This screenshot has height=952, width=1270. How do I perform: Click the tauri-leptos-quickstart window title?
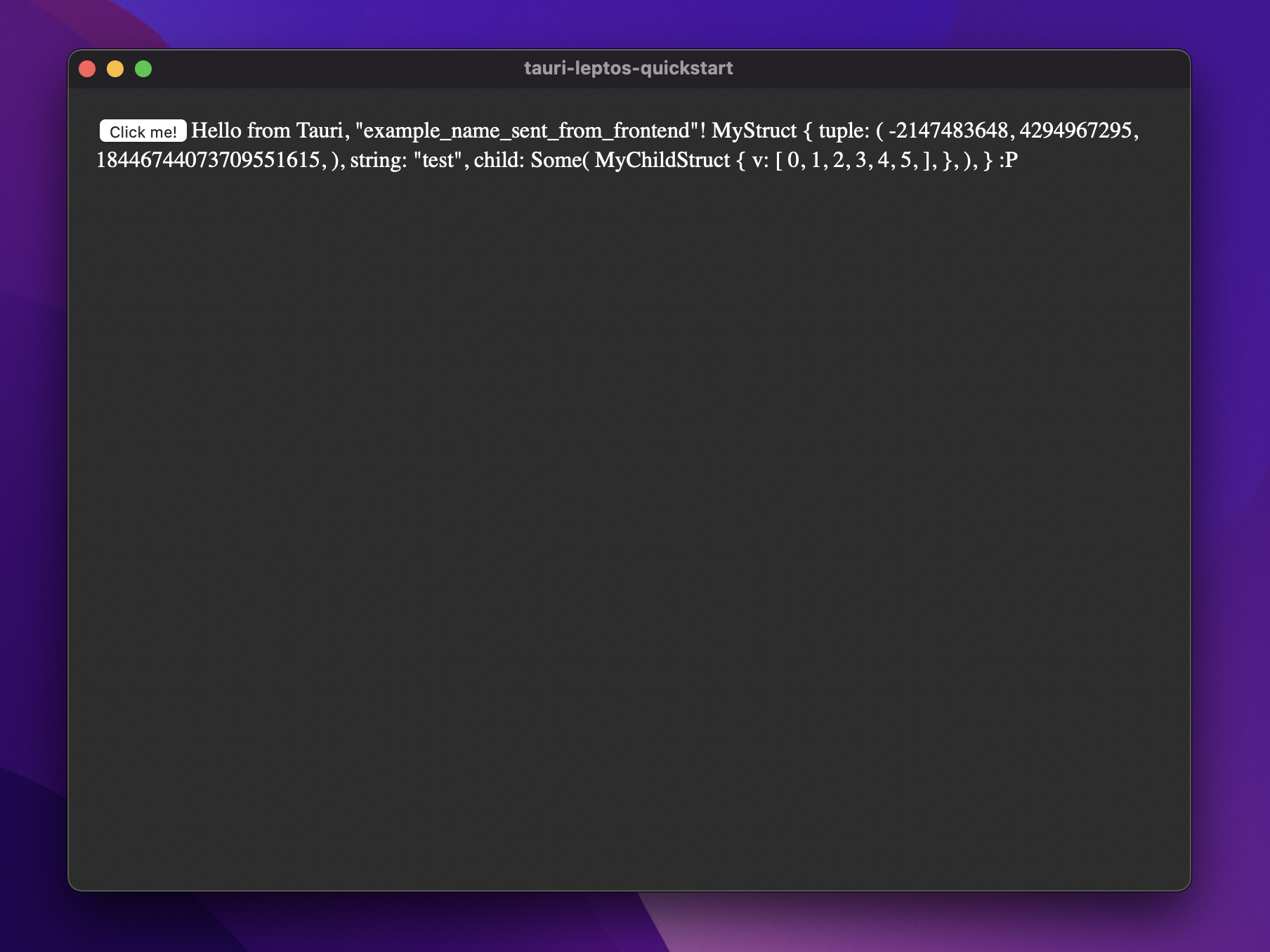pos(629,68)
